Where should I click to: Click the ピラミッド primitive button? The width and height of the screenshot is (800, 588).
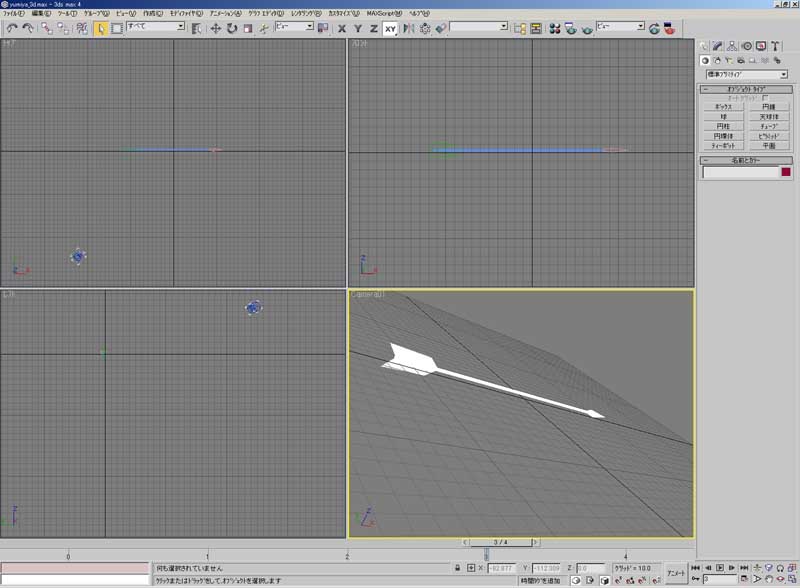(769, 136)
